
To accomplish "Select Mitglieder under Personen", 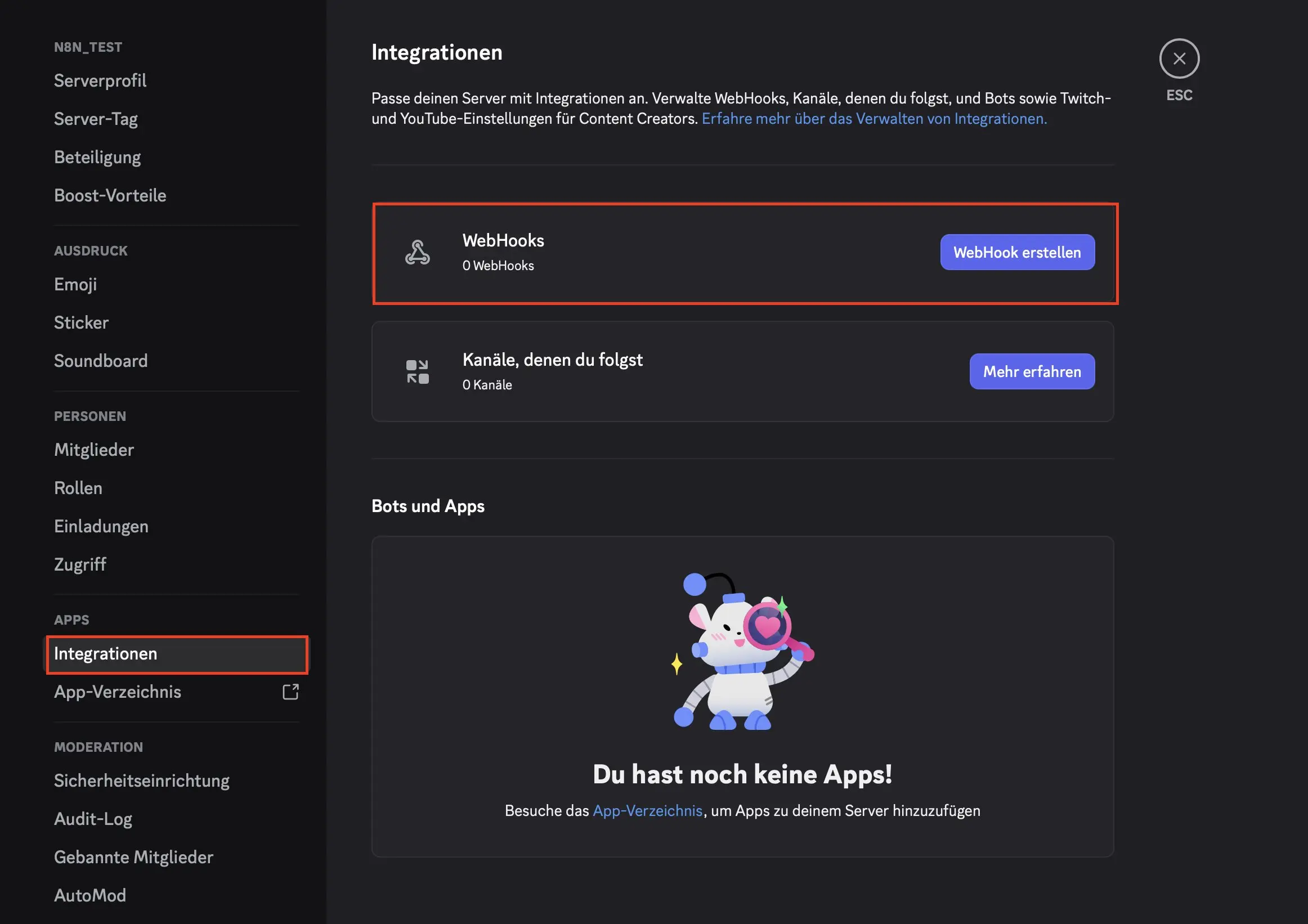I will (93, 450).
